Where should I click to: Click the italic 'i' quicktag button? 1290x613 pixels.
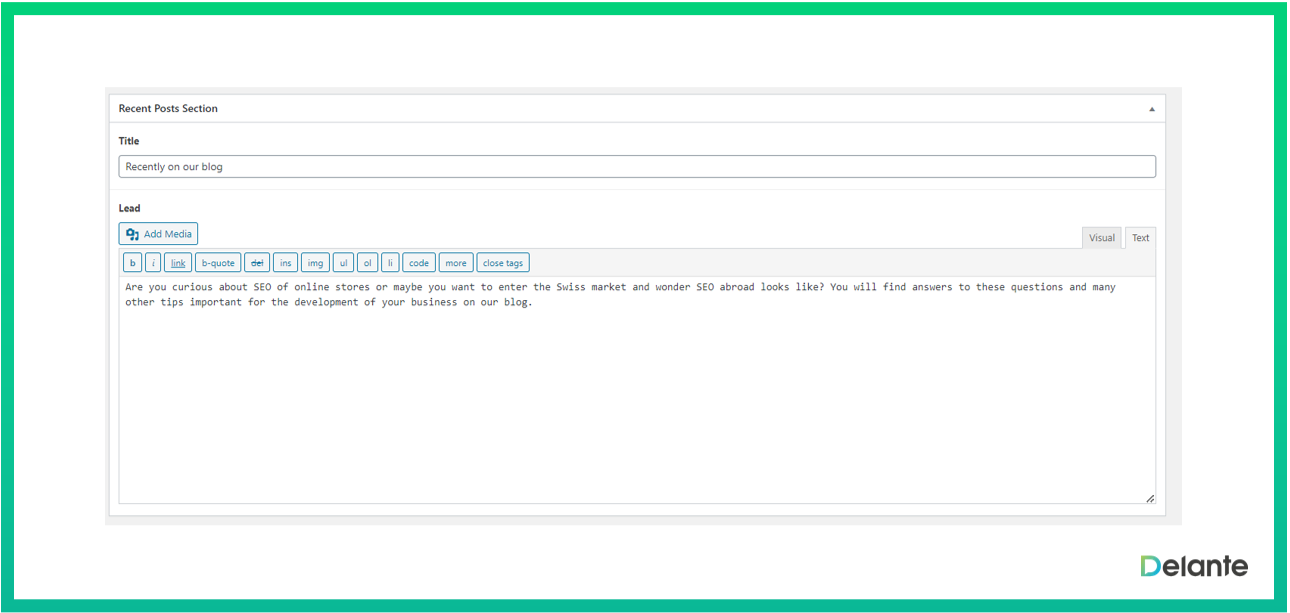[153, 263]
